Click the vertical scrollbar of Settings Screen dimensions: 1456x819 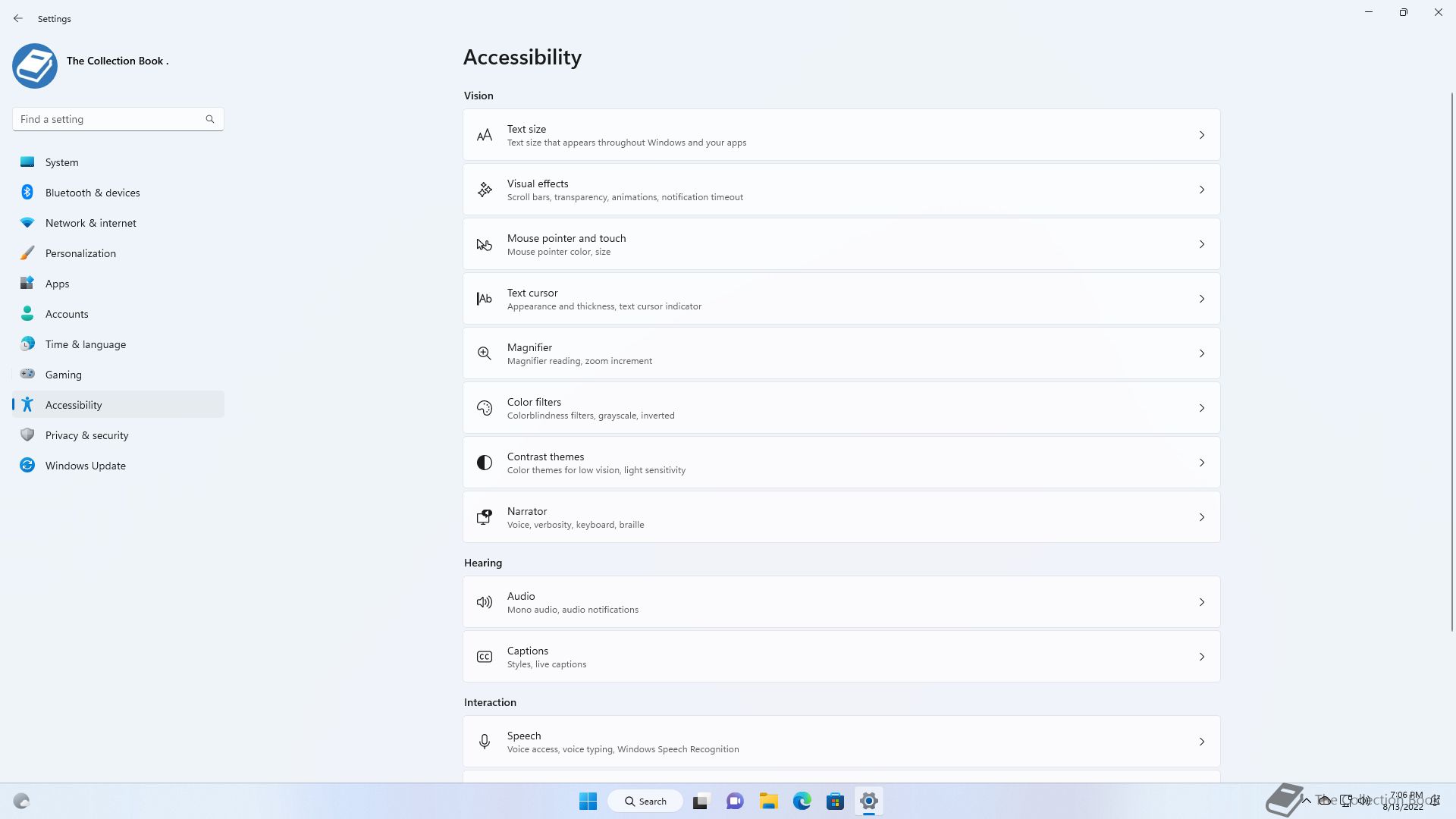click(x=1452, y=362)
